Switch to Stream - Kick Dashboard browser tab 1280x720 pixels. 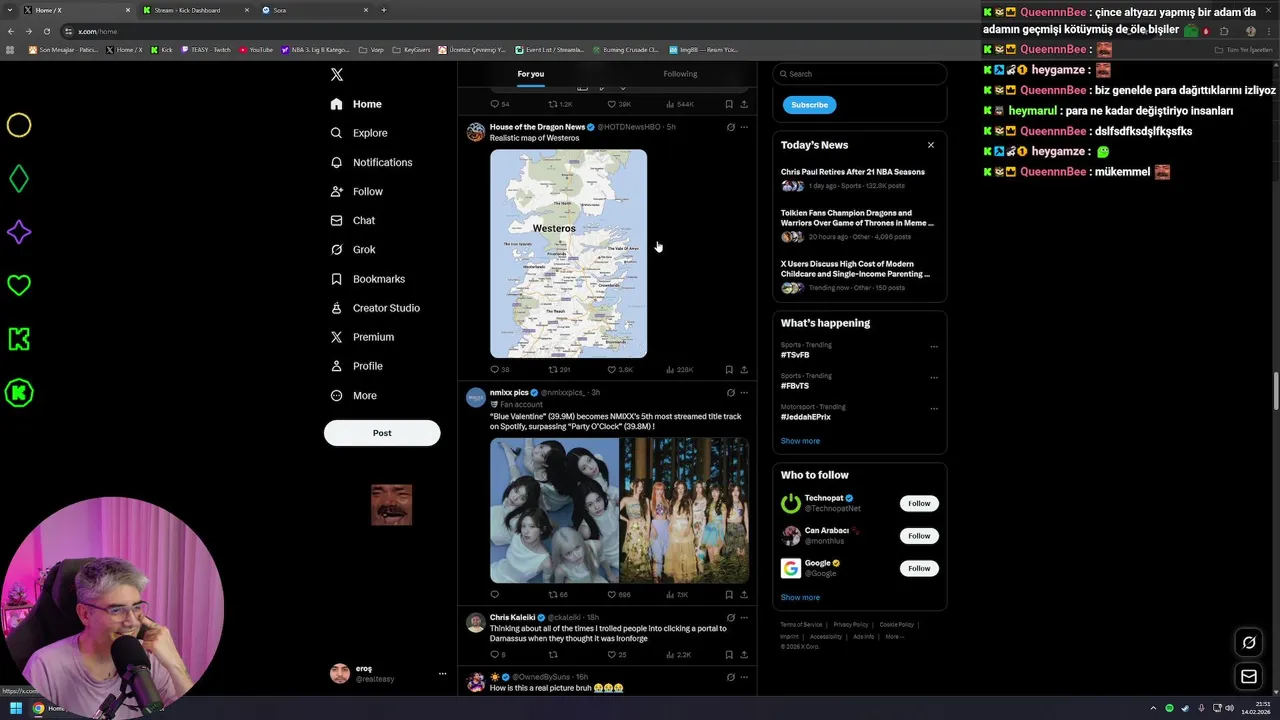[194, 10]
